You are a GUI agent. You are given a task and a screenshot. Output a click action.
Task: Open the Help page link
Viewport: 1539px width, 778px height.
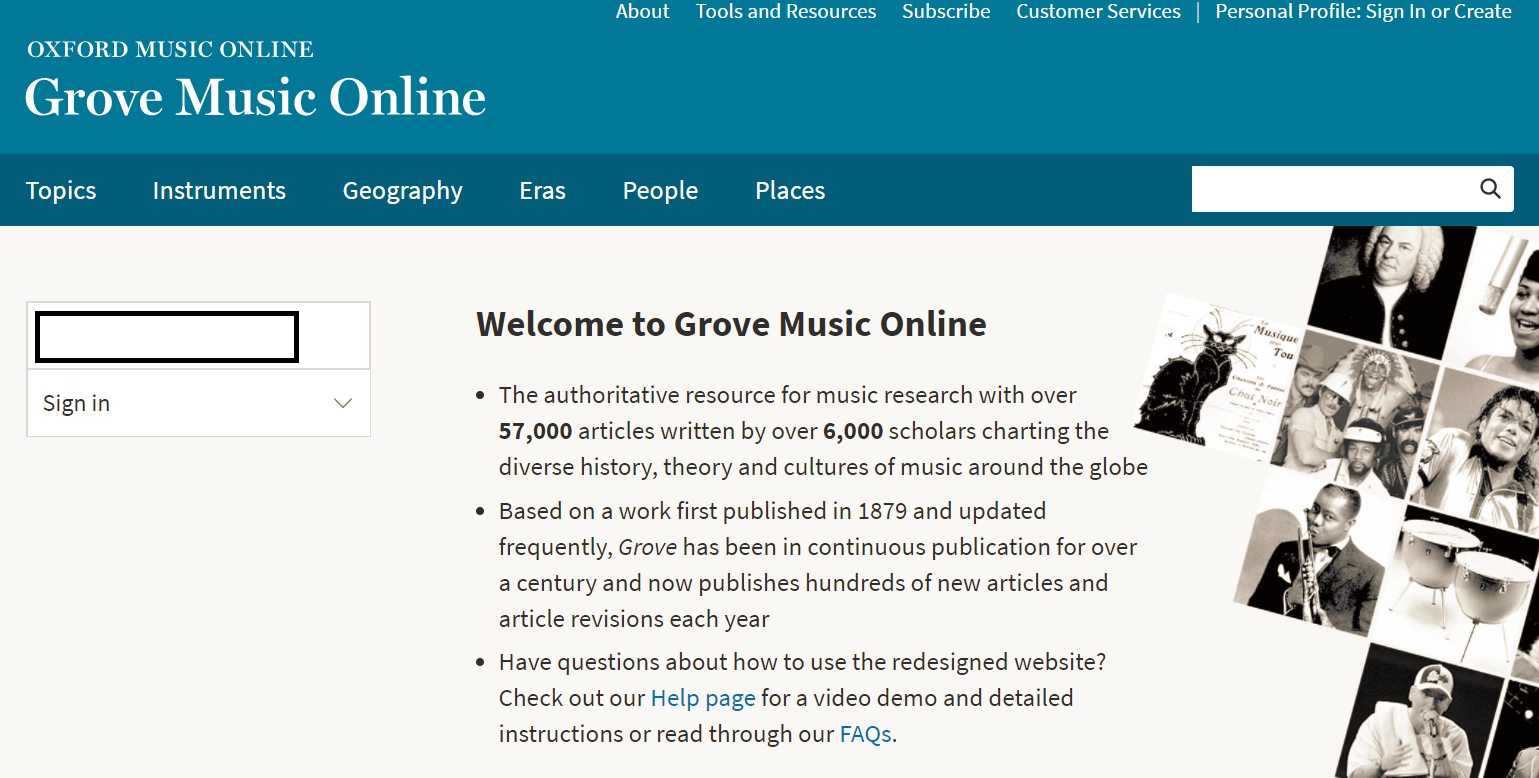tap(703, 697)
